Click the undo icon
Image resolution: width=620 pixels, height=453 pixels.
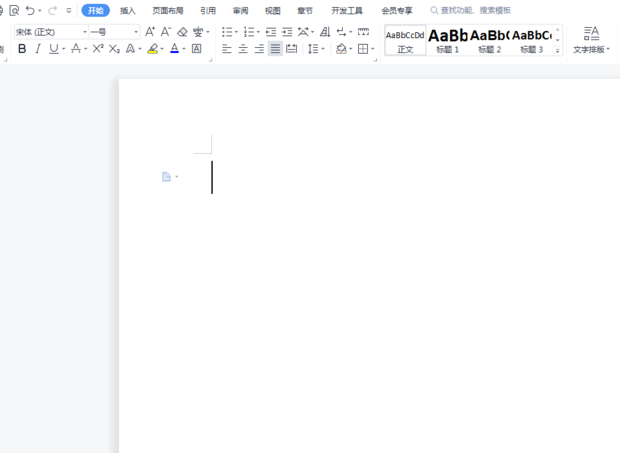point(30,10)
